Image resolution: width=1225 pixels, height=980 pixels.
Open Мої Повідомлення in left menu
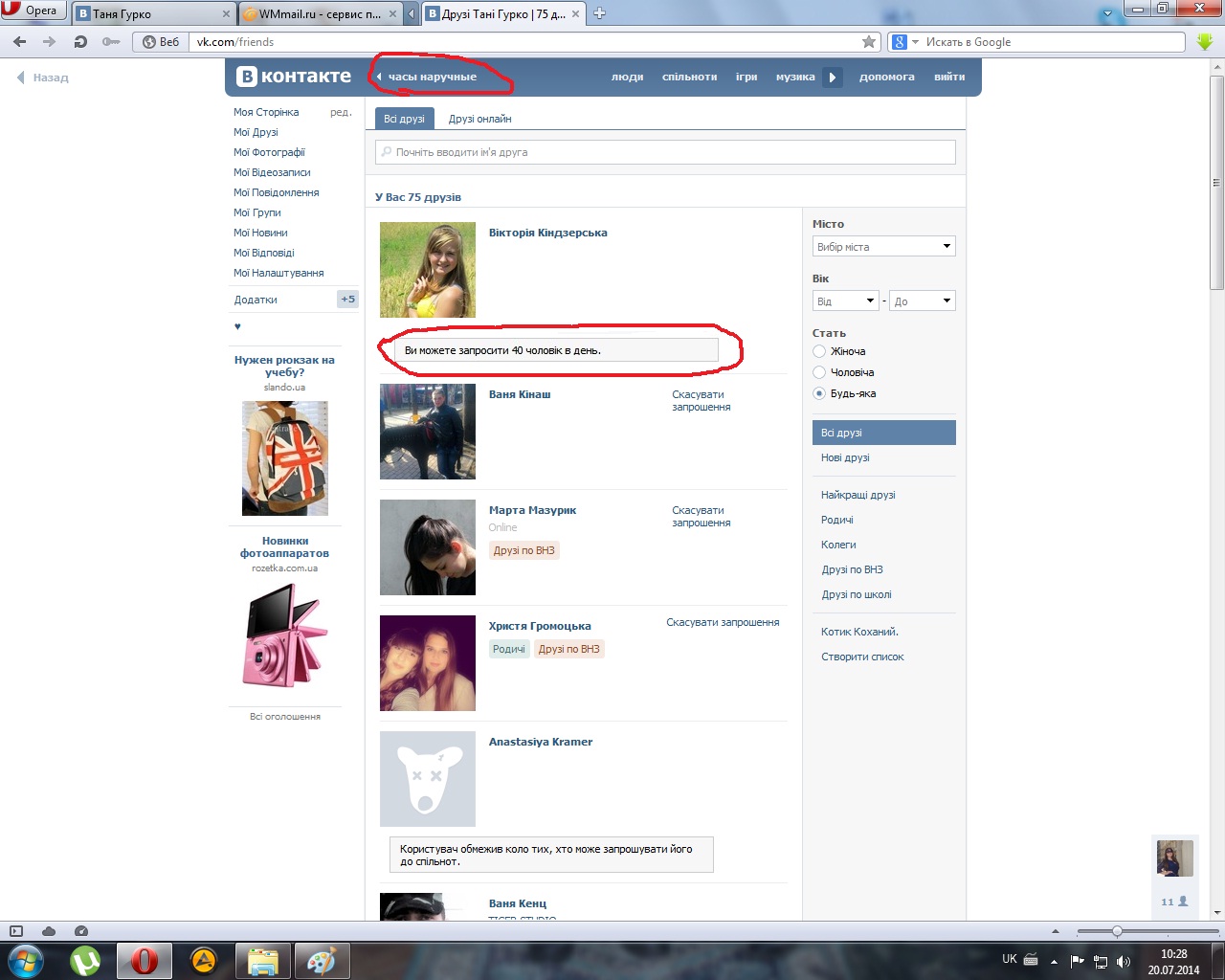click(x=277, y=192)
